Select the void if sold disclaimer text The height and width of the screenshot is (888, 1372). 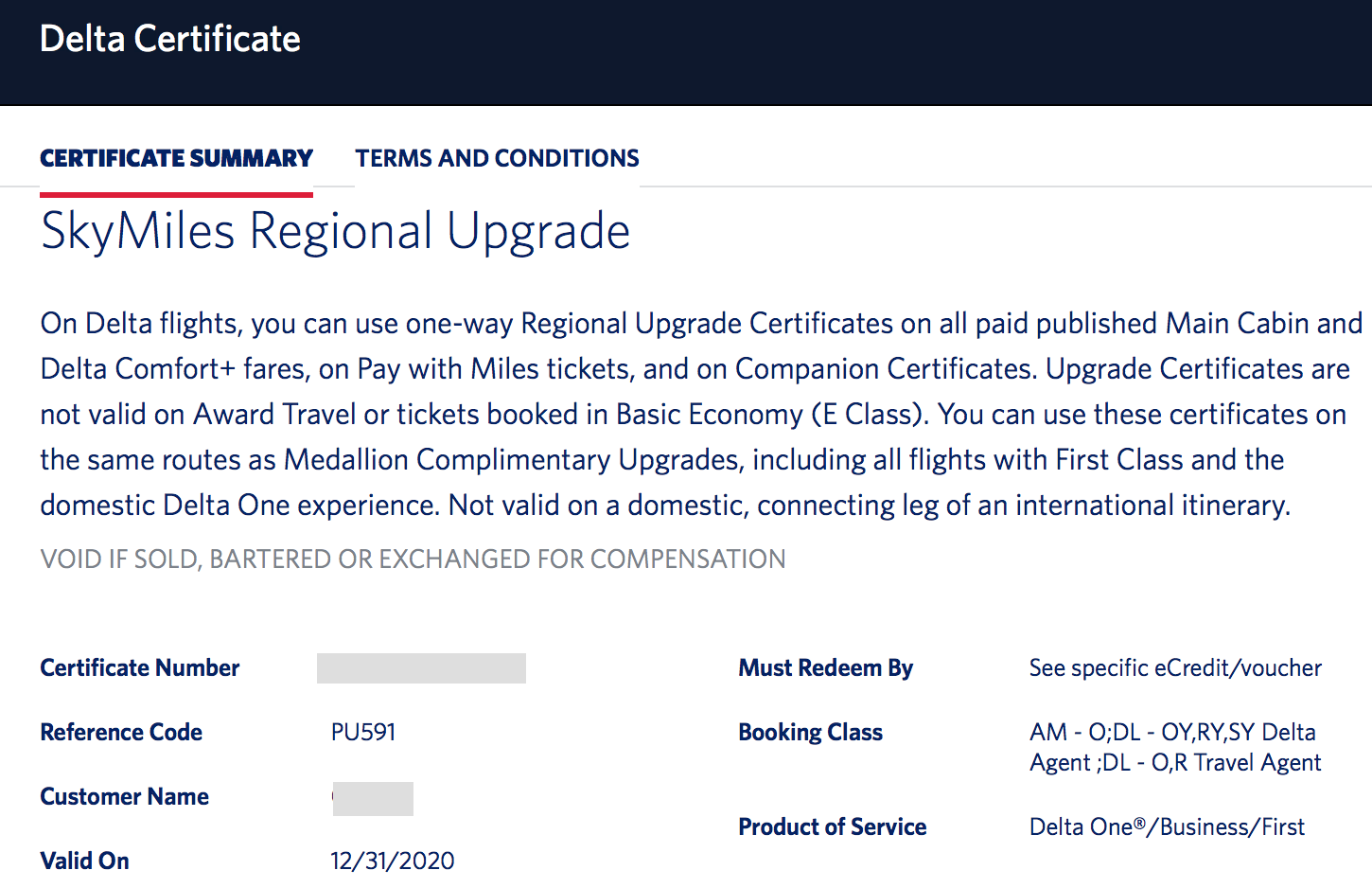point(412,559)
